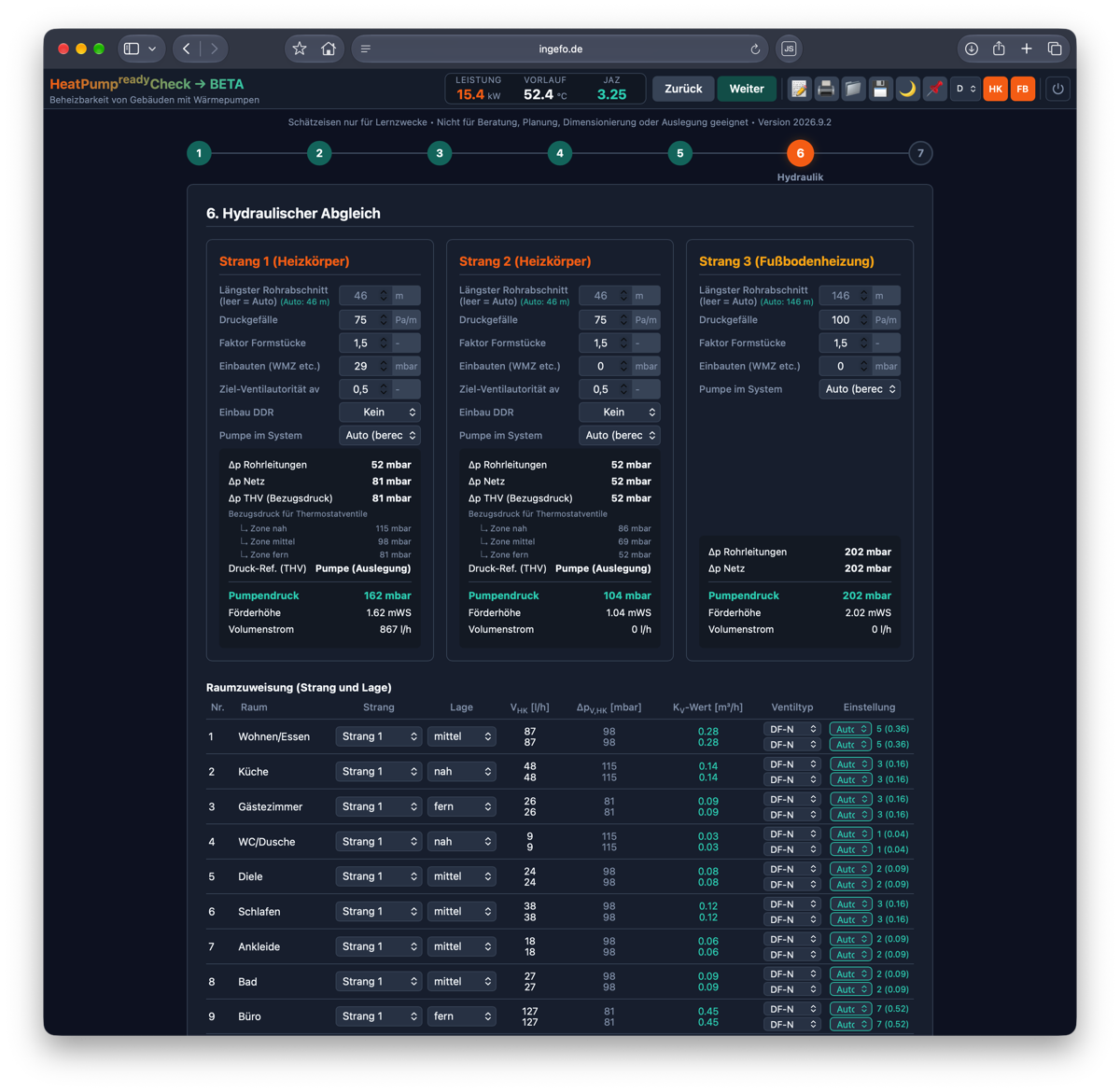Open the Lage dropdown for Küche

point(461,772)
